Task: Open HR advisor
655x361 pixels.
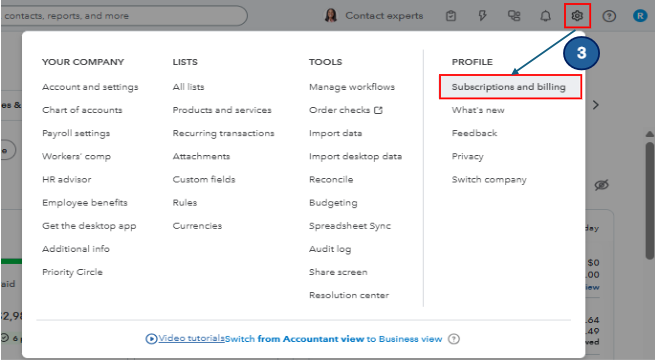Action: click(x=66, y=180)
